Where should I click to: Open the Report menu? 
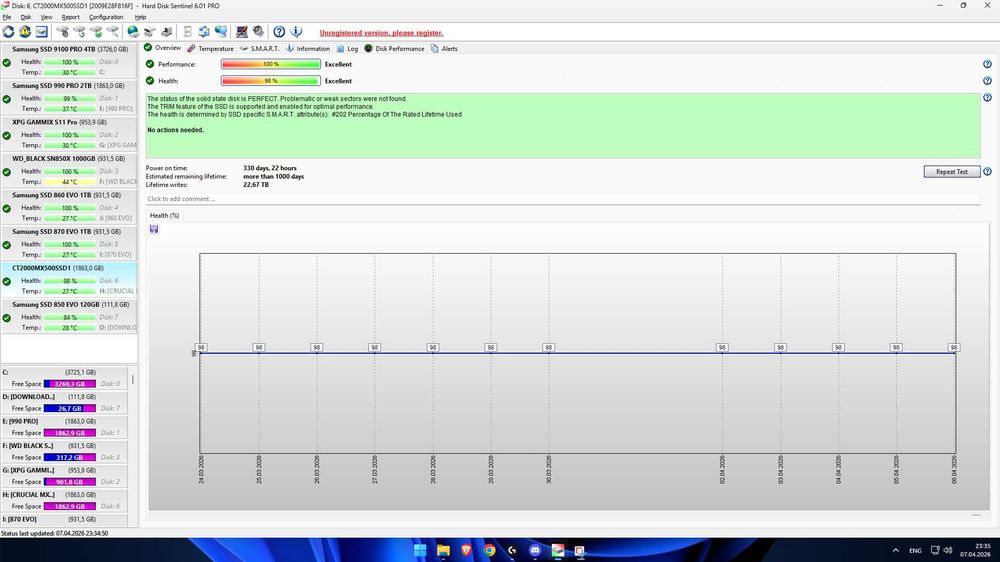pyautogui.click(x=70, y=17)
